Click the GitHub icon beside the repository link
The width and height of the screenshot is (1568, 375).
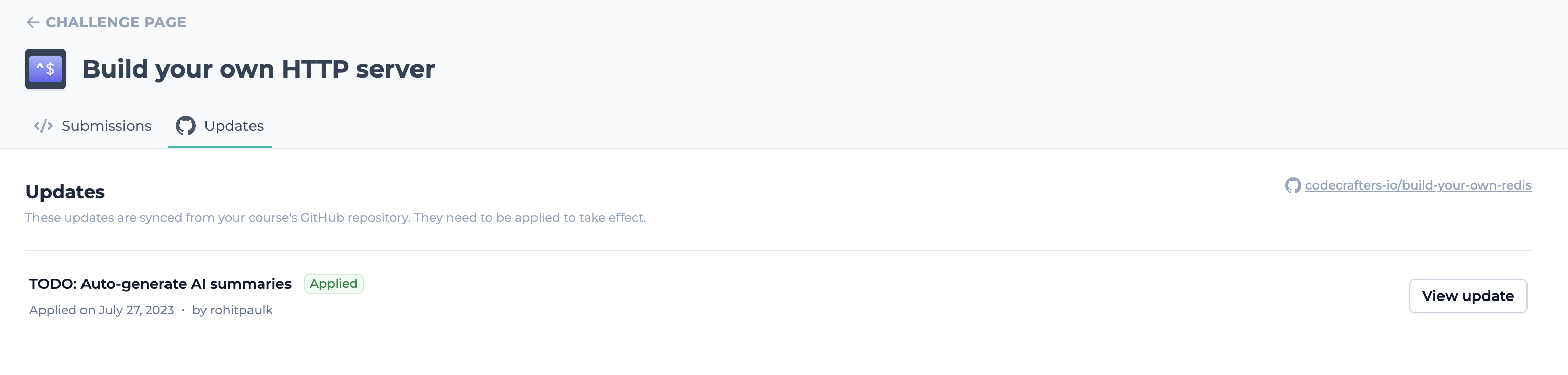1293,185
